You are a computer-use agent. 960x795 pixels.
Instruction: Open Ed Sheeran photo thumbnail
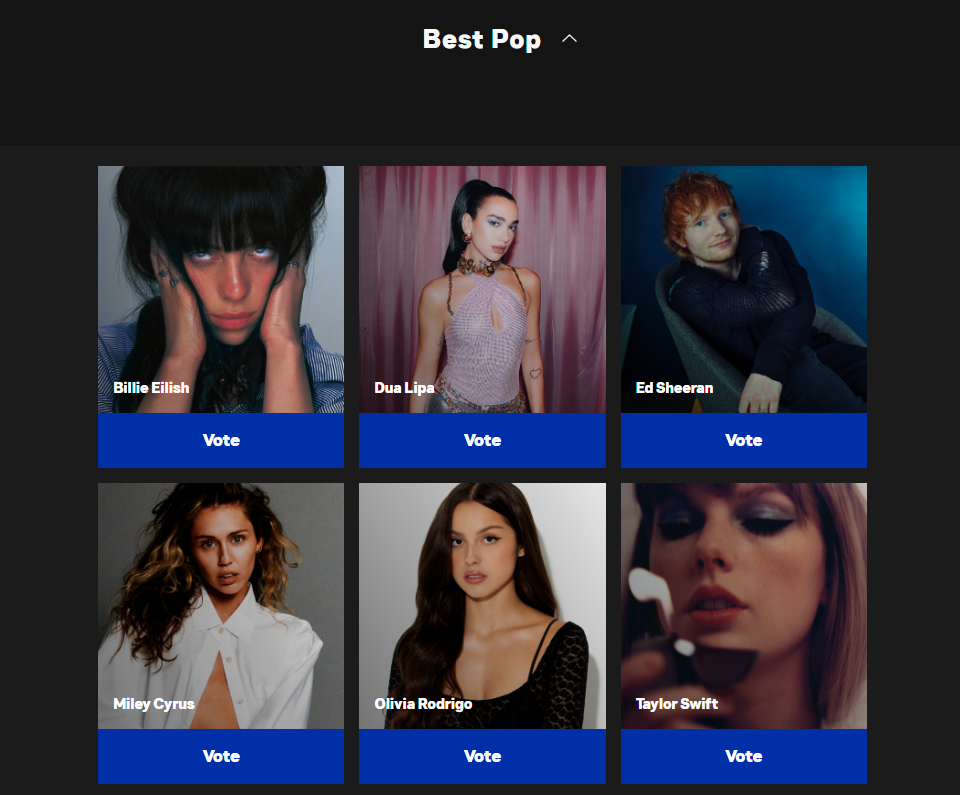(x=744, y=289)
